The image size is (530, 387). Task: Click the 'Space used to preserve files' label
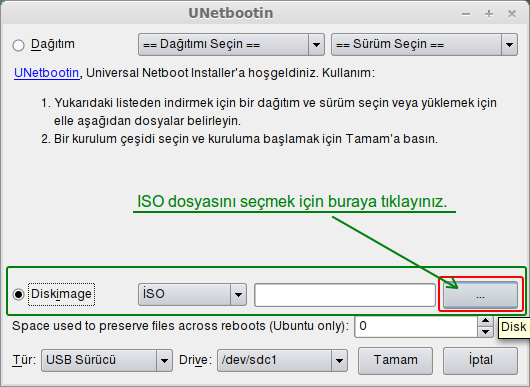tap(180, 326)
